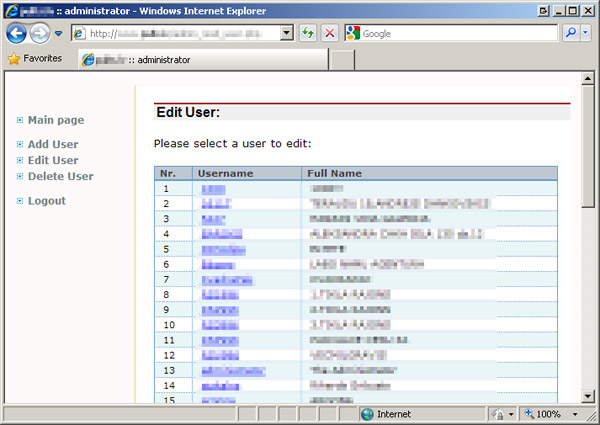The image size is (600, 425).
Task: Click the vertical scrollbar down arrow
Action: tap(588, 398)
